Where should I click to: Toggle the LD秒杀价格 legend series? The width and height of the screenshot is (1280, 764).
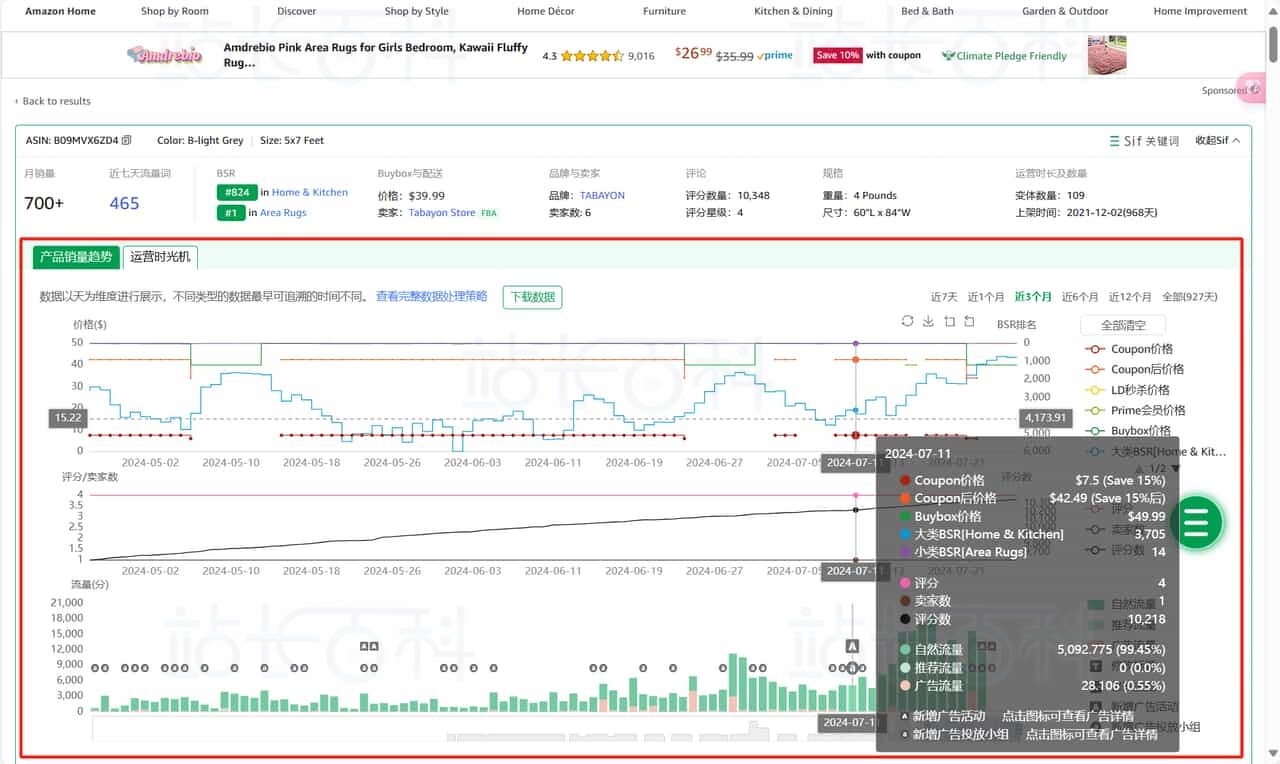point(1127,390)
